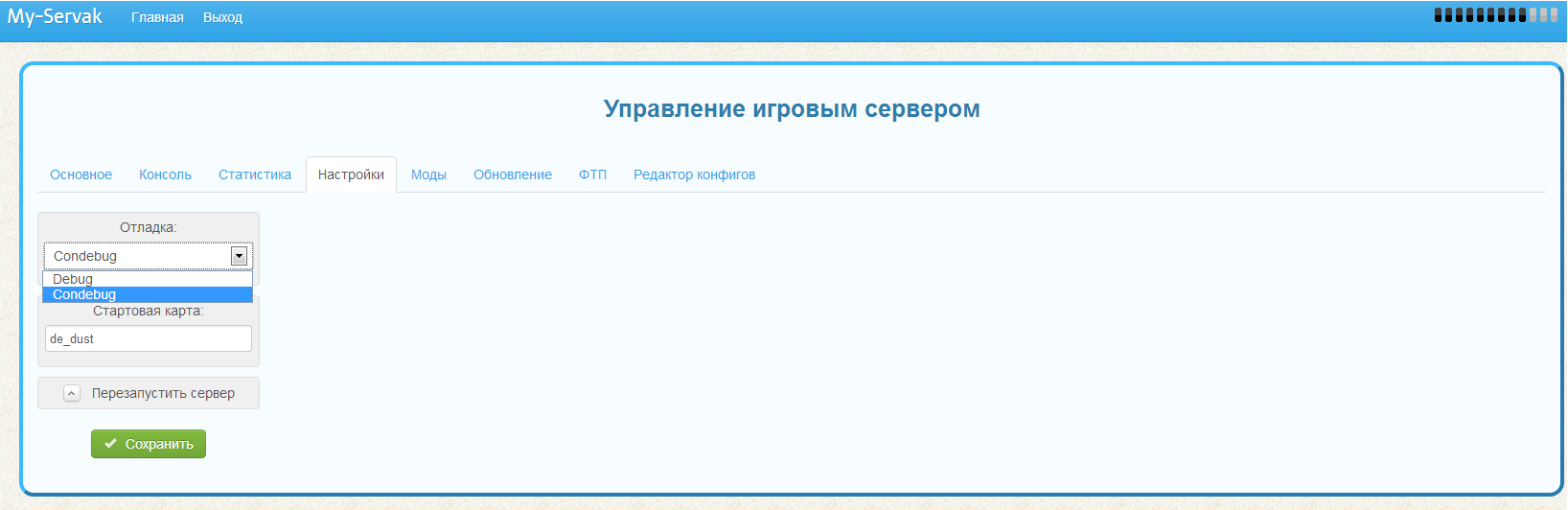Open the Основное tab
The width and height of the screenshot is (1568, 510).
pos(81,174)
